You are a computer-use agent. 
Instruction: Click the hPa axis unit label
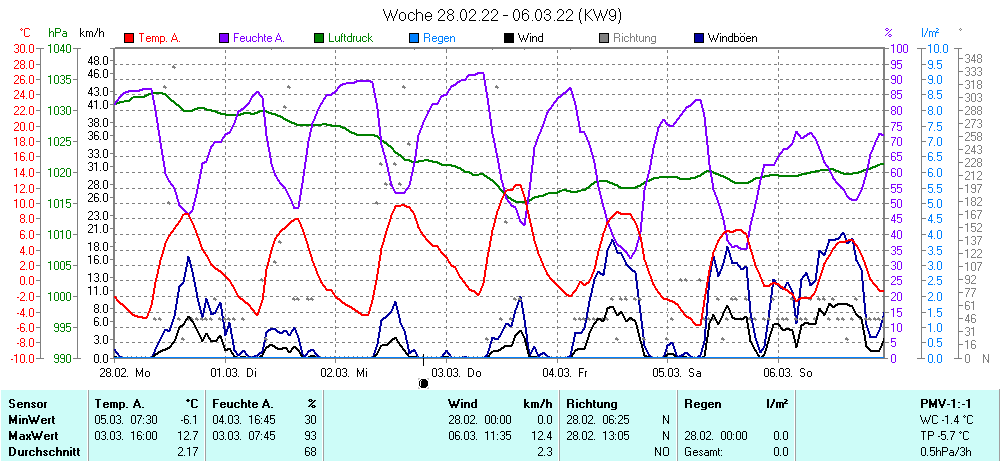click(x=58, y=33)
